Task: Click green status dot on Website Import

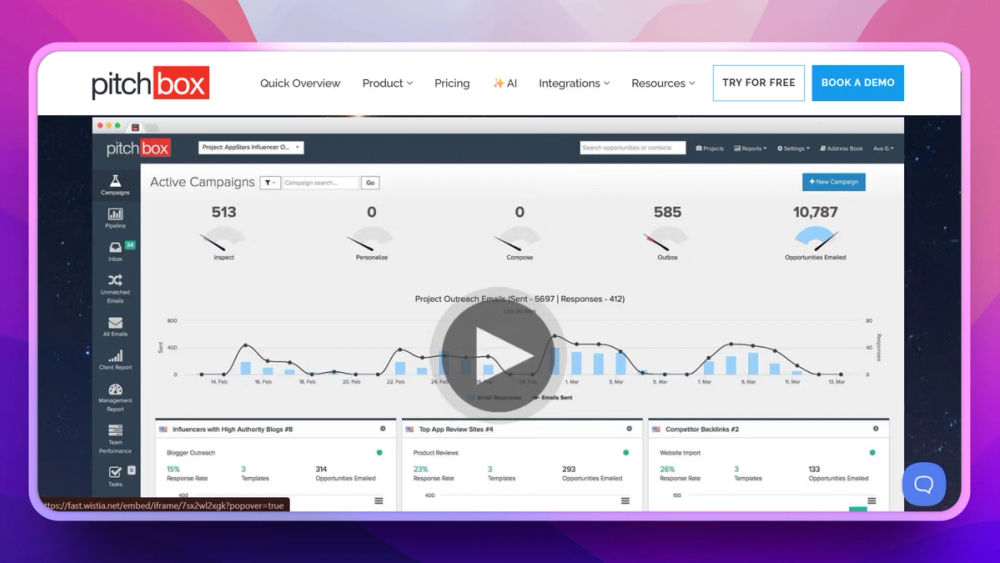Action: (872, 453)
